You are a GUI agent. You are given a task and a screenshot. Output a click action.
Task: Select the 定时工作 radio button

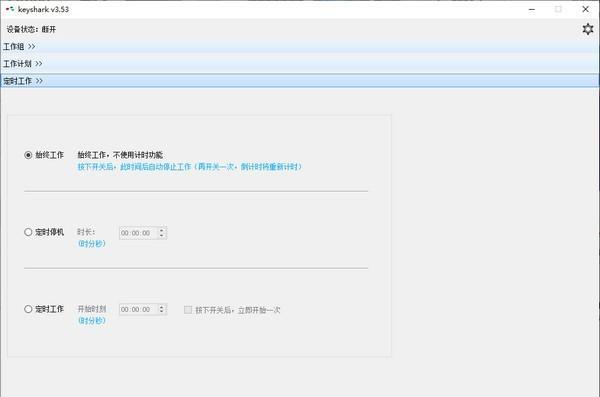point(28,309)
